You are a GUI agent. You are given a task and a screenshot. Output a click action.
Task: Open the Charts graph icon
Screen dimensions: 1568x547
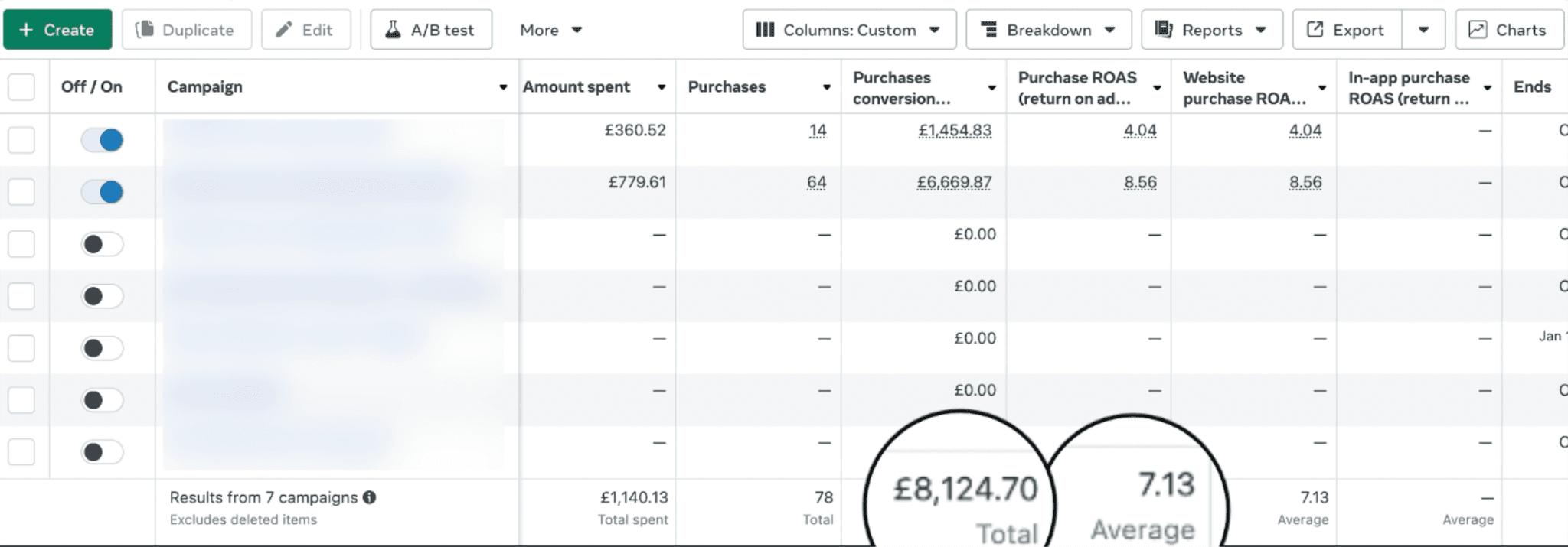(1478, 30)
